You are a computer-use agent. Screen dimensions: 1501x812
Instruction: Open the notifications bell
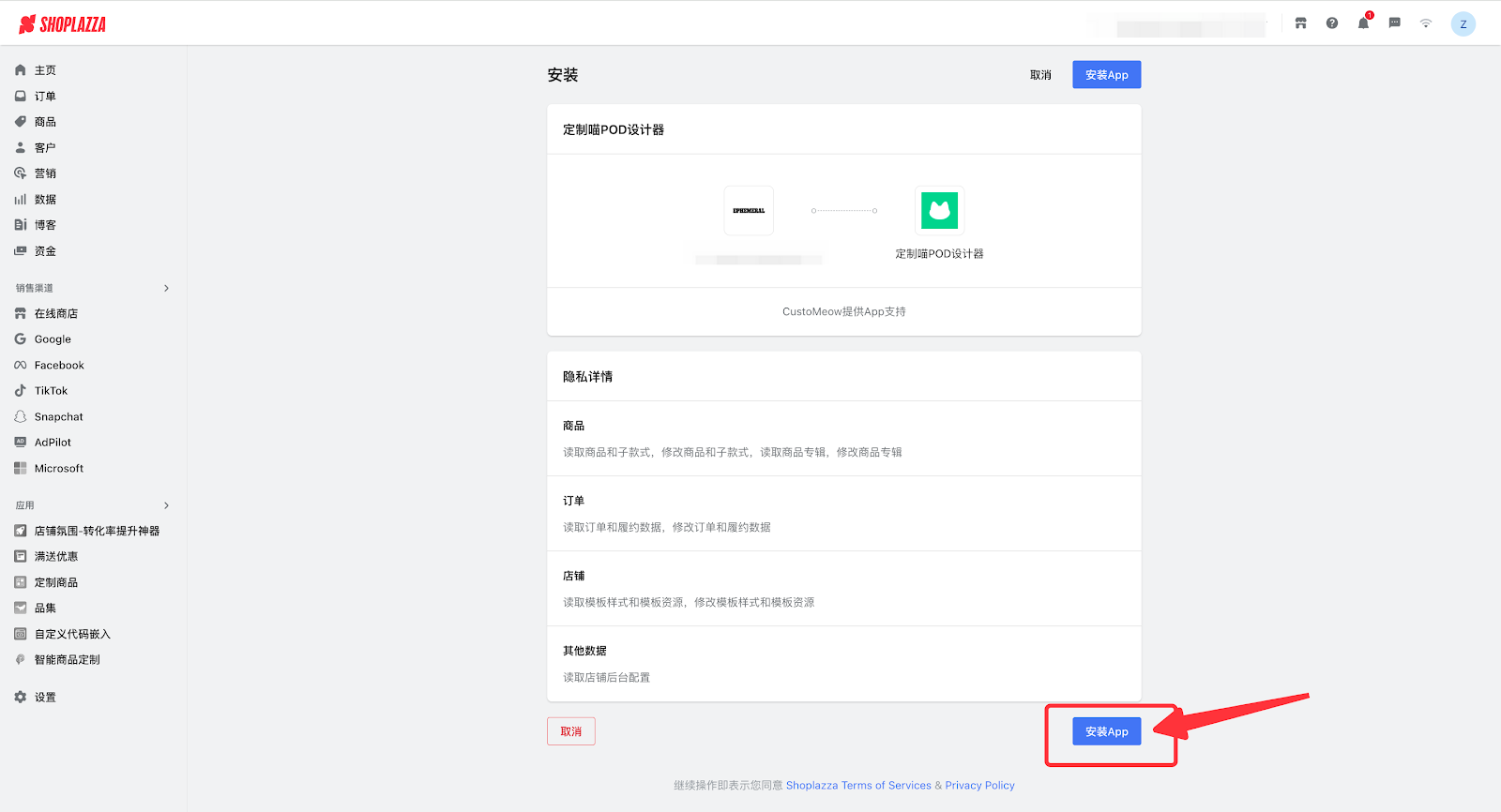click(1363, 23)
